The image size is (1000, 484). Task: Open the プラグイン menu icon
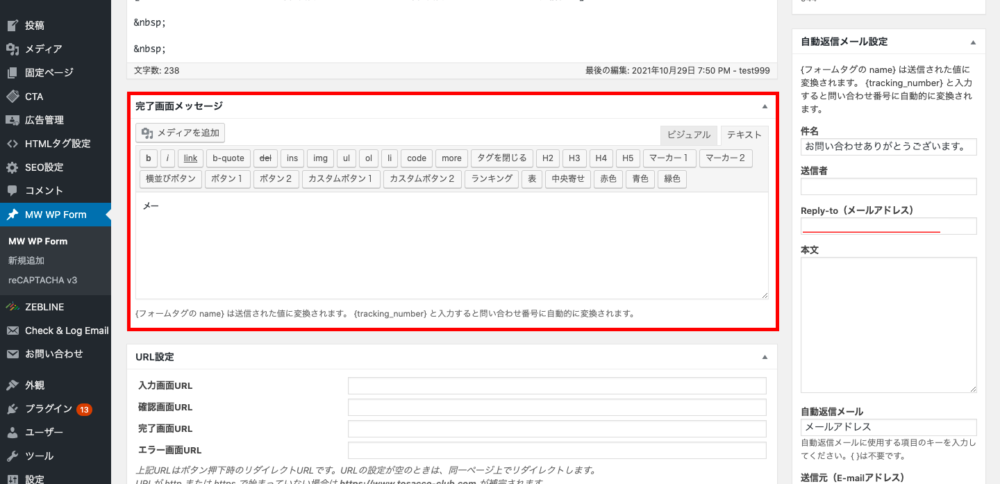tap(12, 408)
